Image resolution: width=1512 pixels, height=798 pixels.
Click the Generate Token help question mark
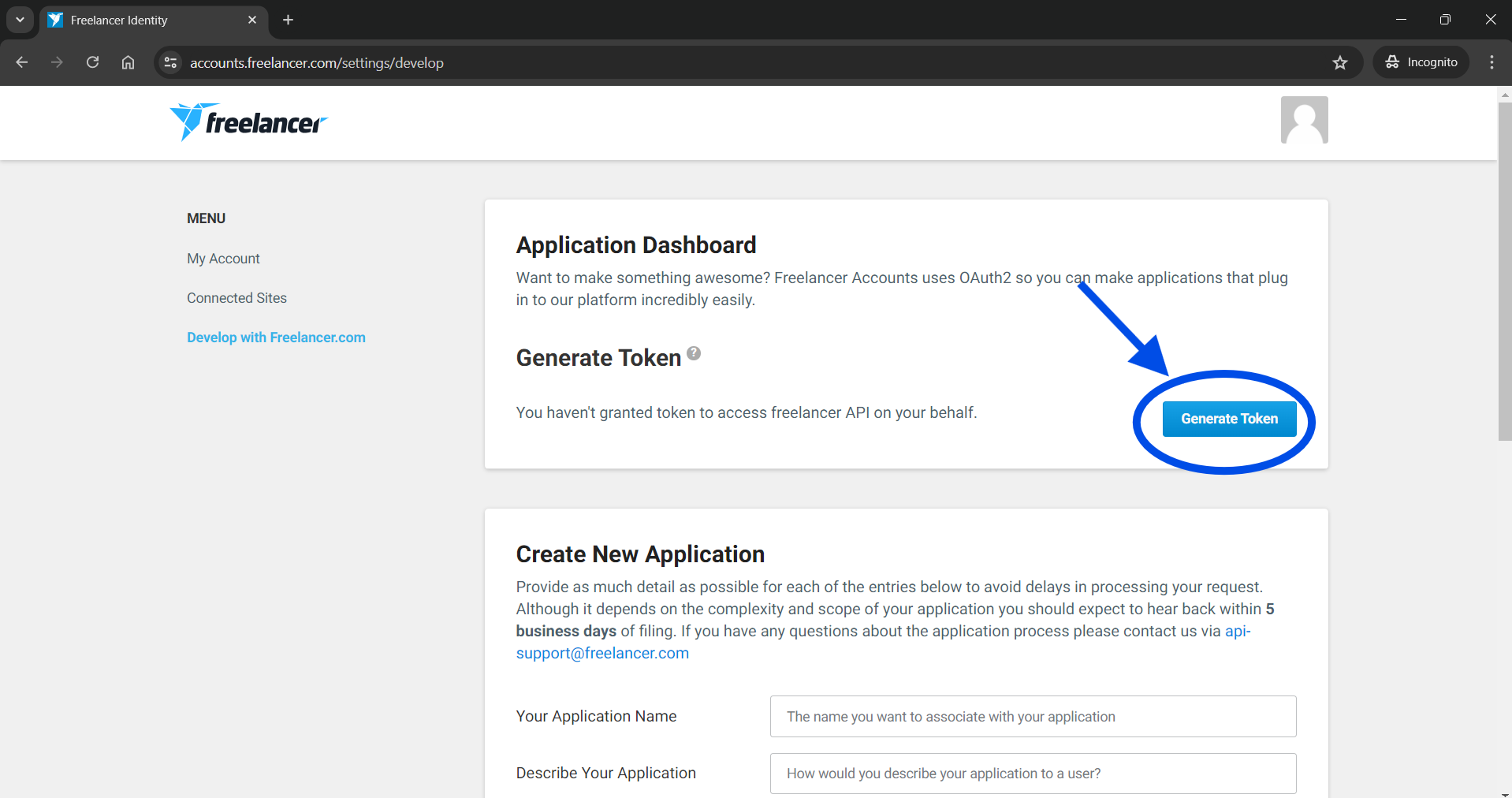(694, 353)
